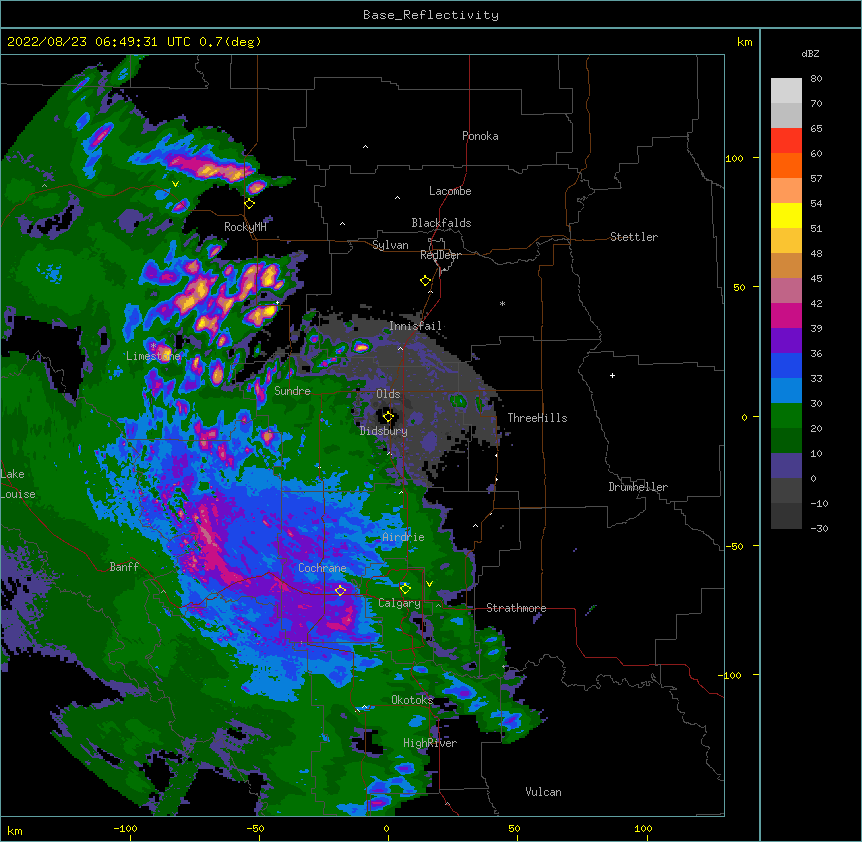The image size is (862, 842).
Task: Click the Strathmore town label
Action: pos(516,608)
